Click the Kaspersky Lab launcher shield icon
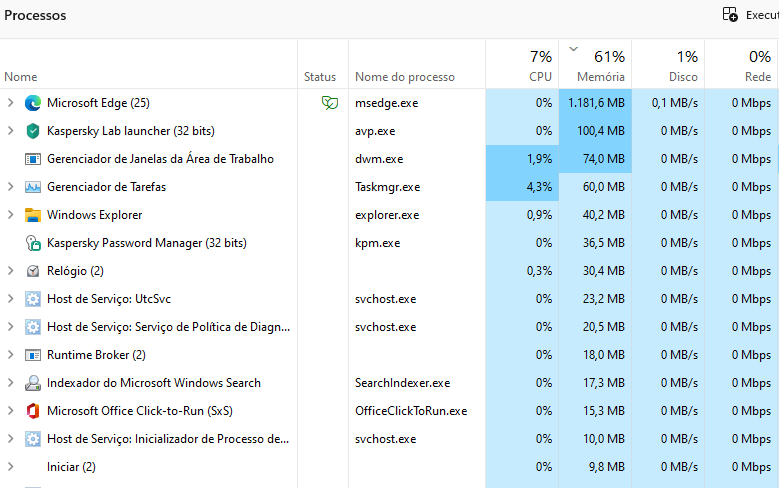This screenshot has width=779, height=488. click(33, 131)
